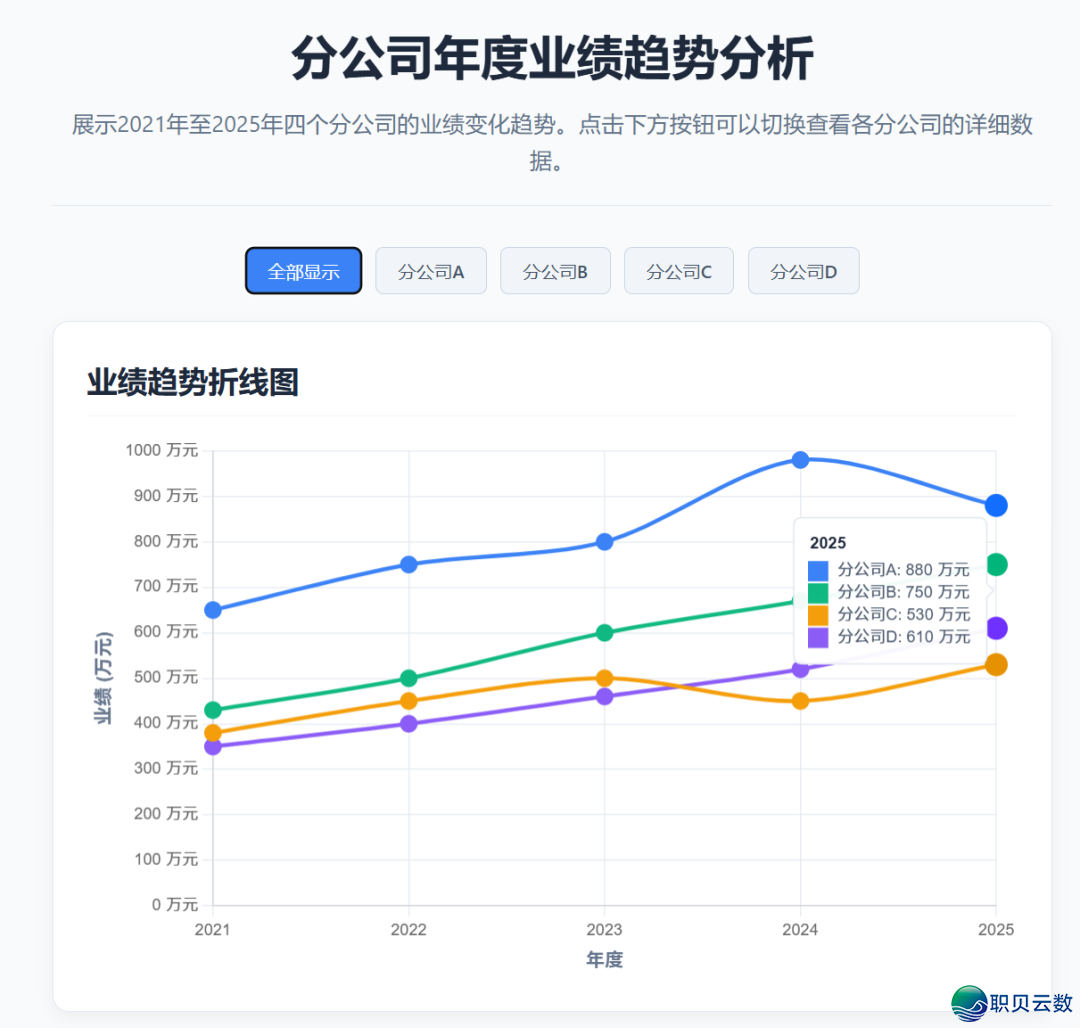
Task: Click orange 分公司C data point at 2024
Action: [800, 701]
